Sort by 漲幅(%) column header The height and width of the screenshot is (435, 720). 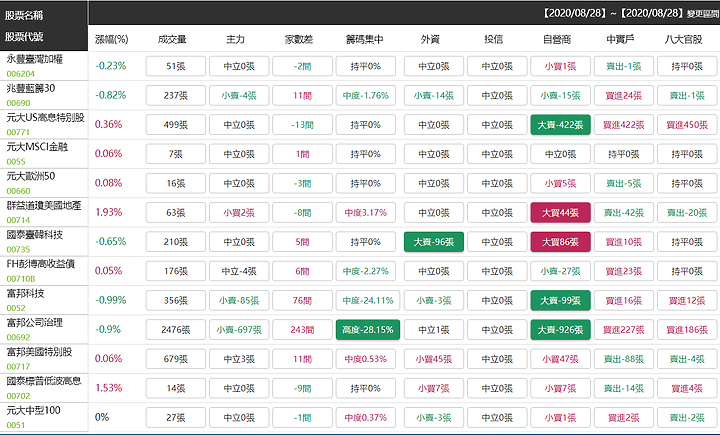pos(112,40)
